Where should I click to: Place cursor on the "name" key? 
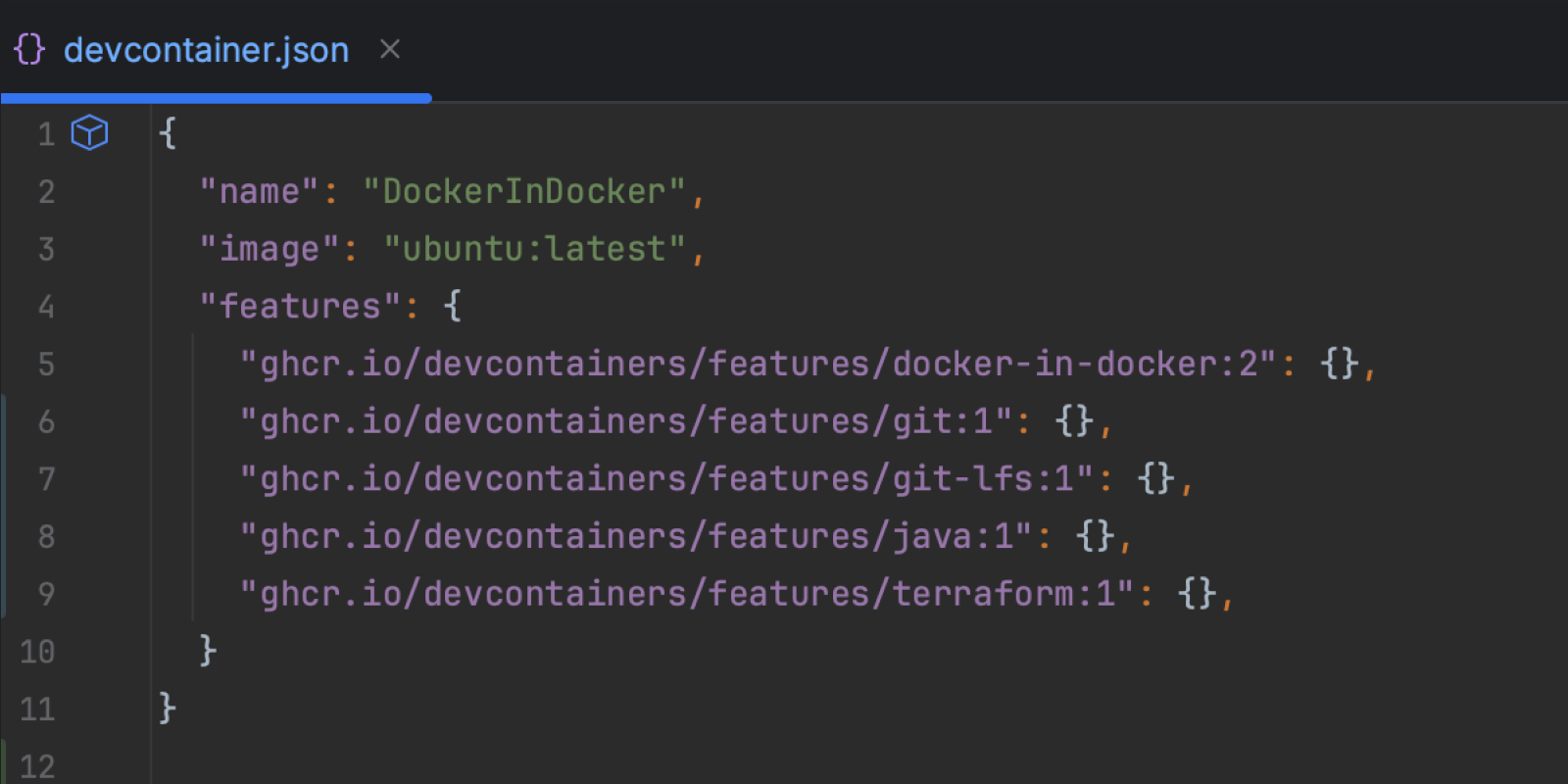(x=260, y=191)
